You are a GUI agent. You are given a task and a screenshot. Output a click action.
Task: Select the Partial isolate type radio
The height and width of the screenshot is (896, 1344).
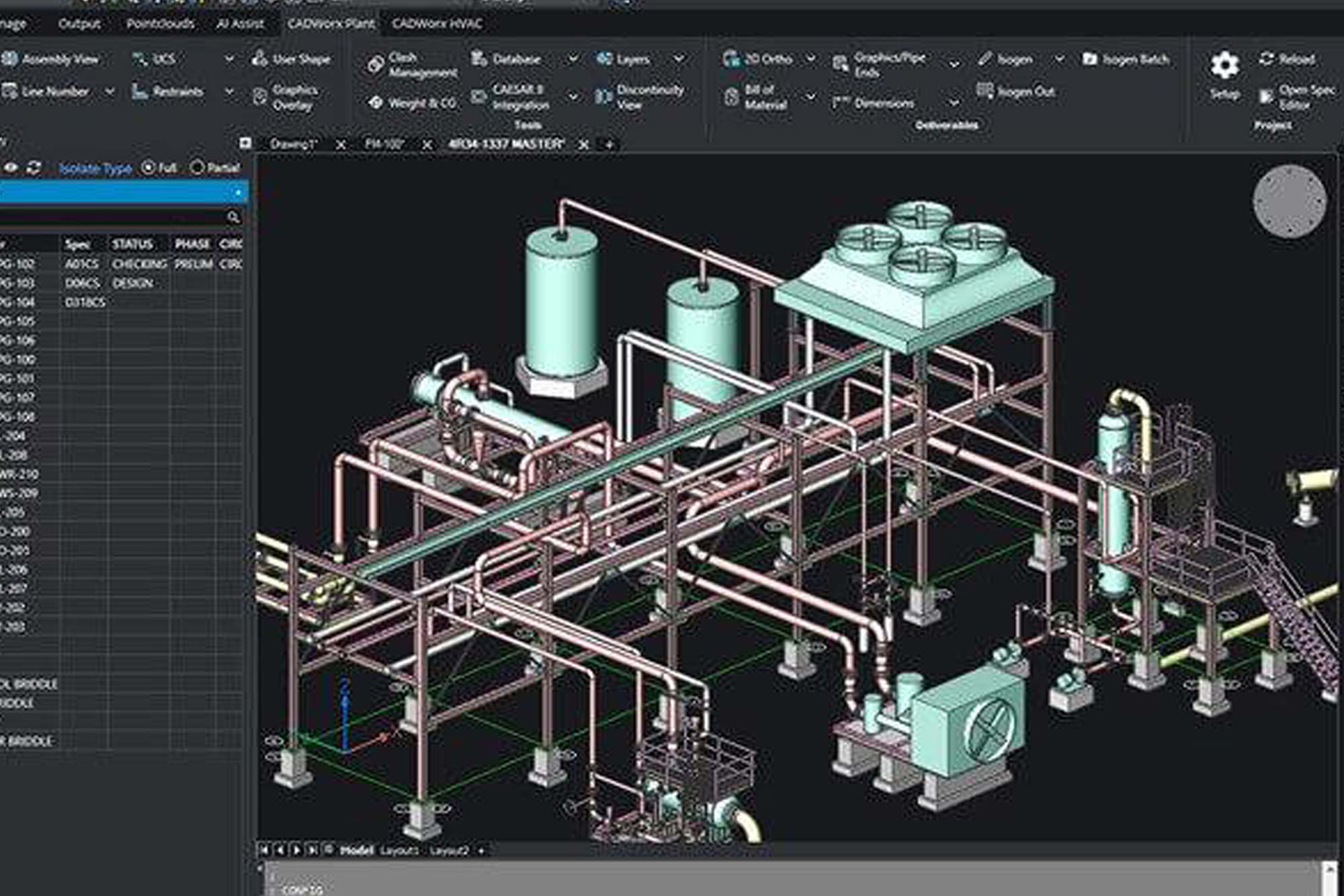click(x=197, y=167)
